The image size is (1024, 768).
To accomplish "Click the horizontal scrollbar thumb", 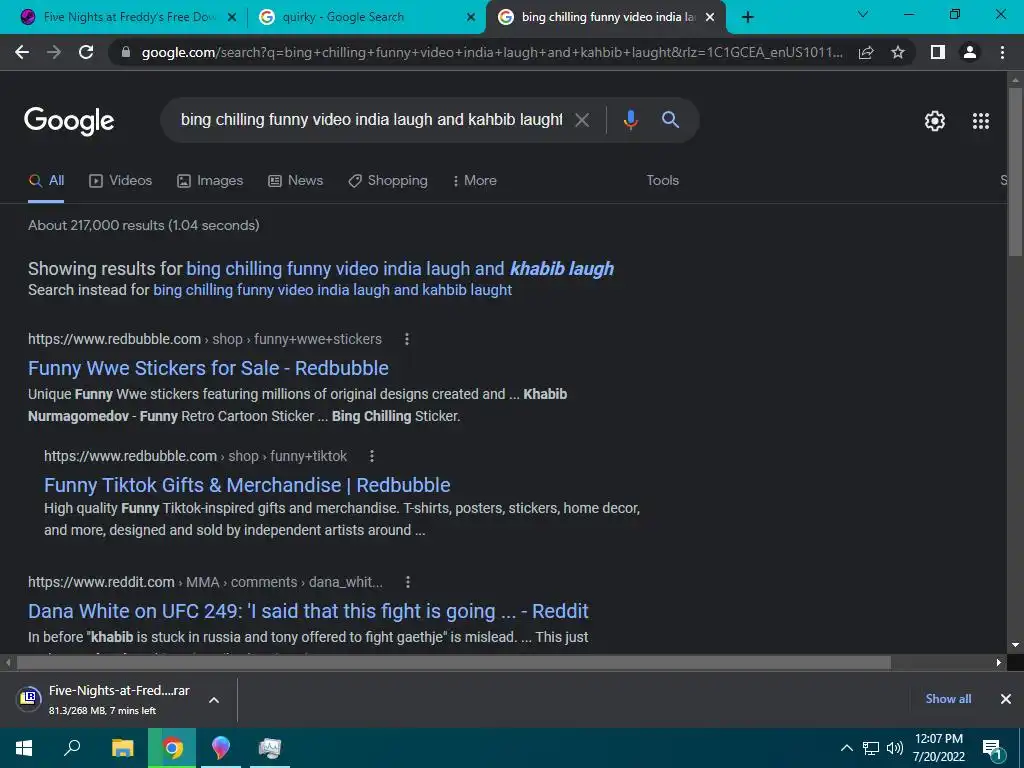I will click(453, 663).
